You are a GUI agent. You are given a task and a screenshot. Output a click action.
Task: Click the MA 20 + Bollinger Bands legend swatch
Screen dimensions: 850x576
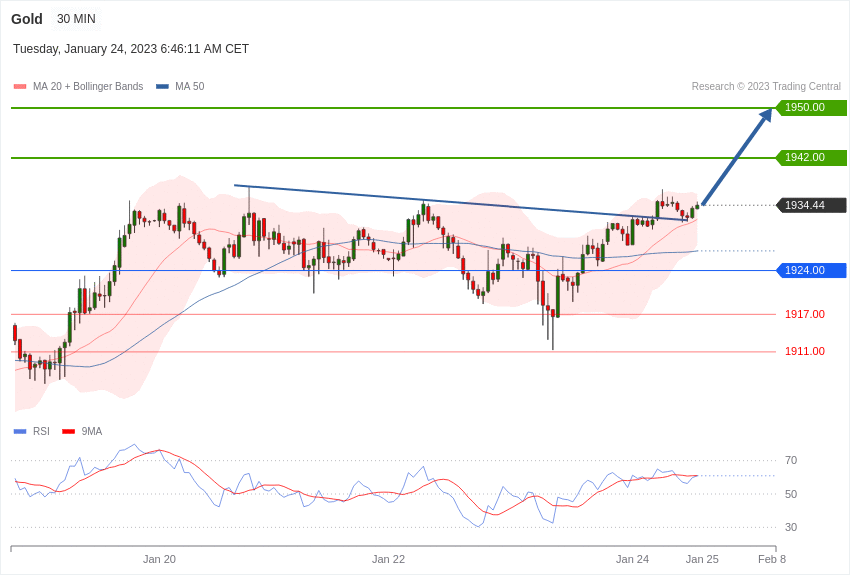click(x=20, y=87)
